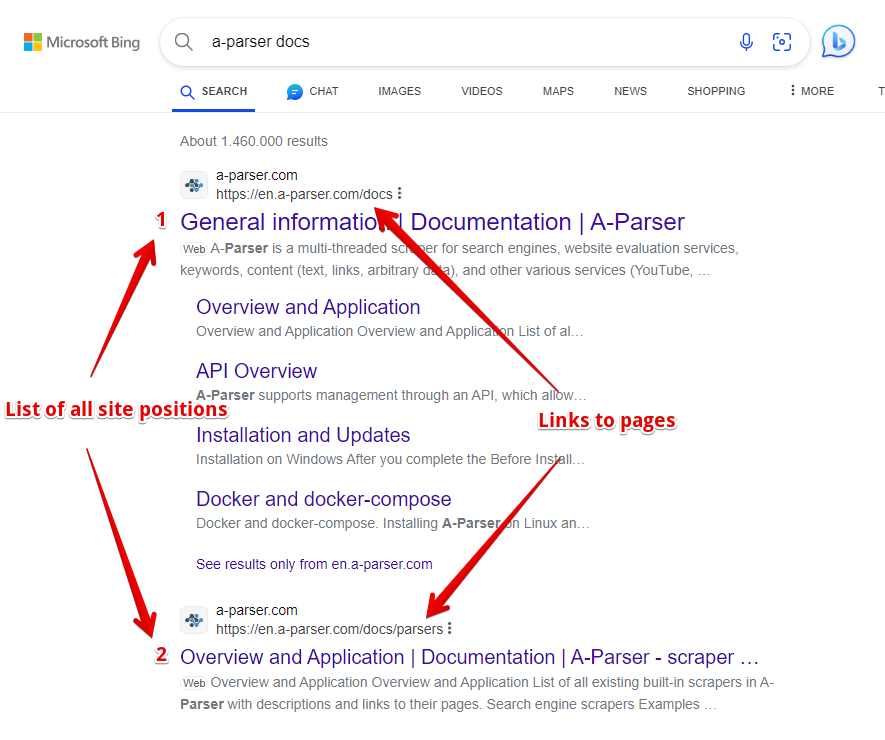Expand the MORE menu
885x740 pixels.
pos(811,91)
